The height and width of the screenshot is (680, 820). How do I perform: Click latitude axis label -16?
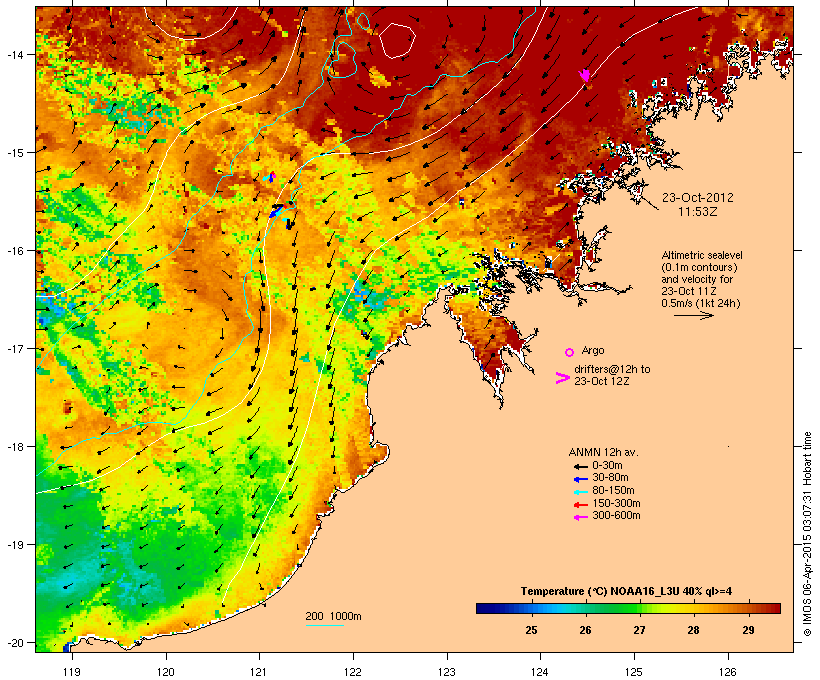pyautogui.click(x=14, y=251)
